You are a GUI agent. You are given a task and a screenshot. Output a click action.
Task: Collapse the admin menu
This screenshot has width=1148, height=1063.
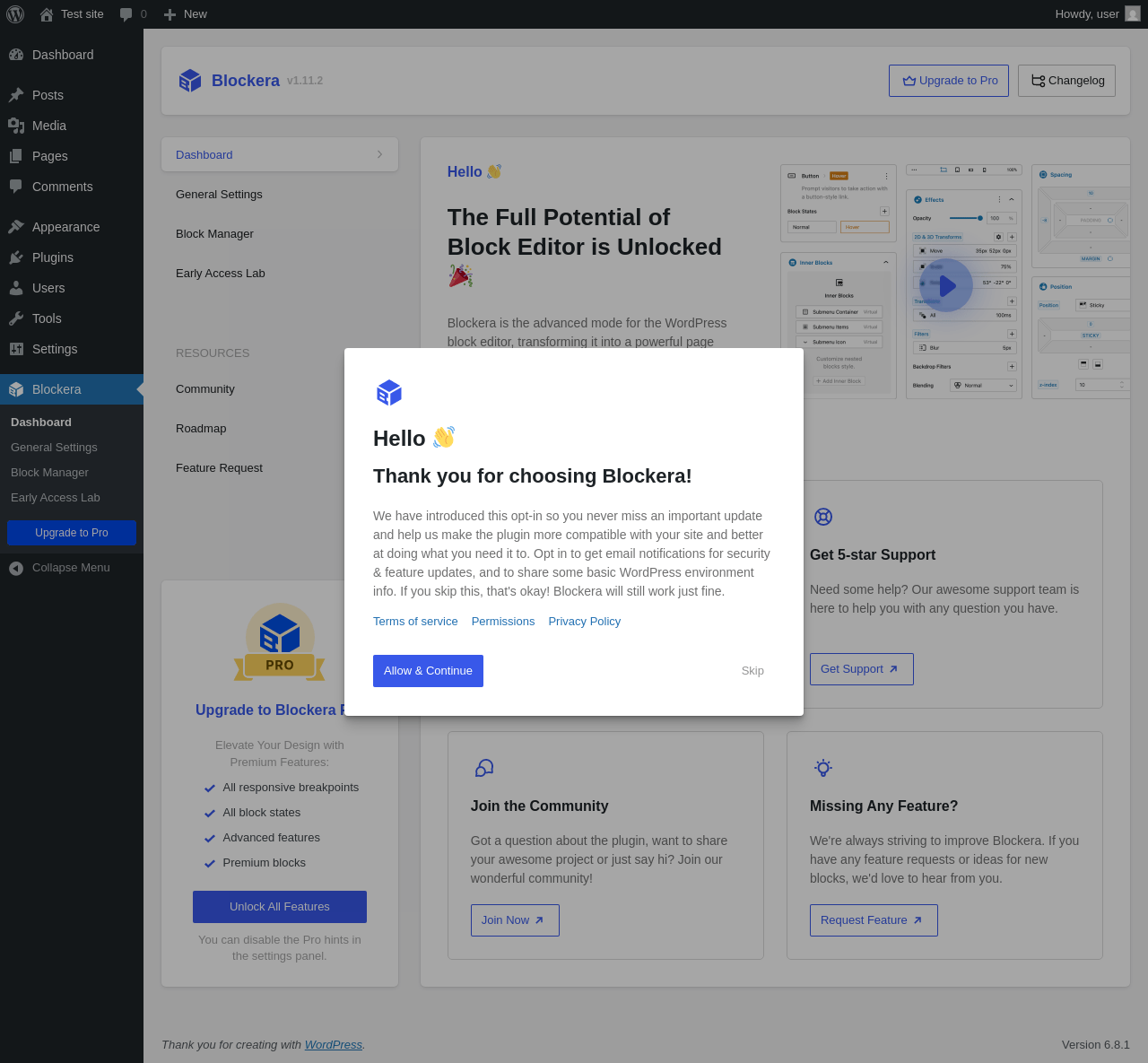click(x=72, y=568)
